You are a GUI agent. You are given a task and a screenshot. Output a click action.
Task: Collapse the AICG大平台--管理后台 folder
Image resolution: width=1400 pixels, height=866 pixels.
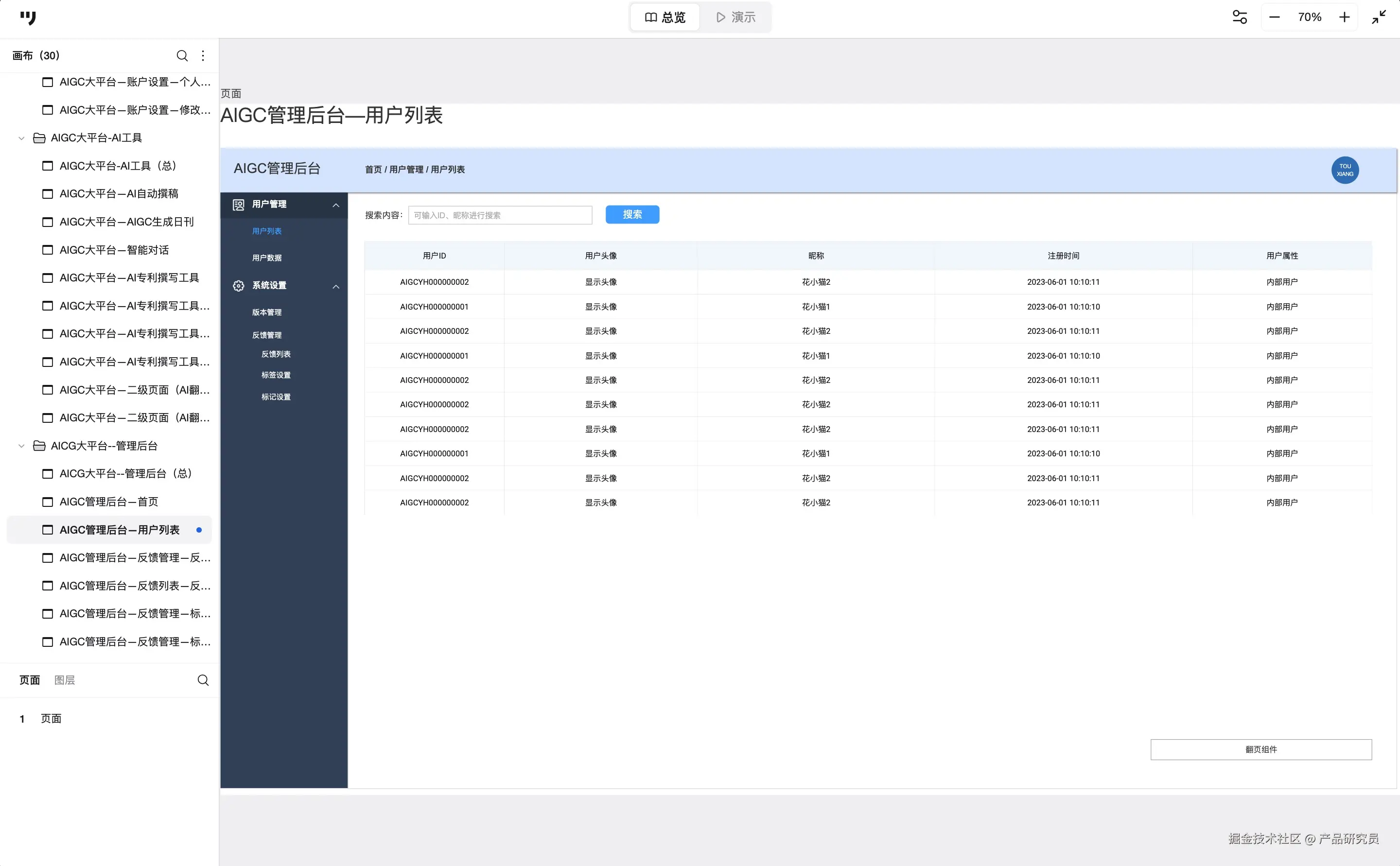tap(22, 446)
